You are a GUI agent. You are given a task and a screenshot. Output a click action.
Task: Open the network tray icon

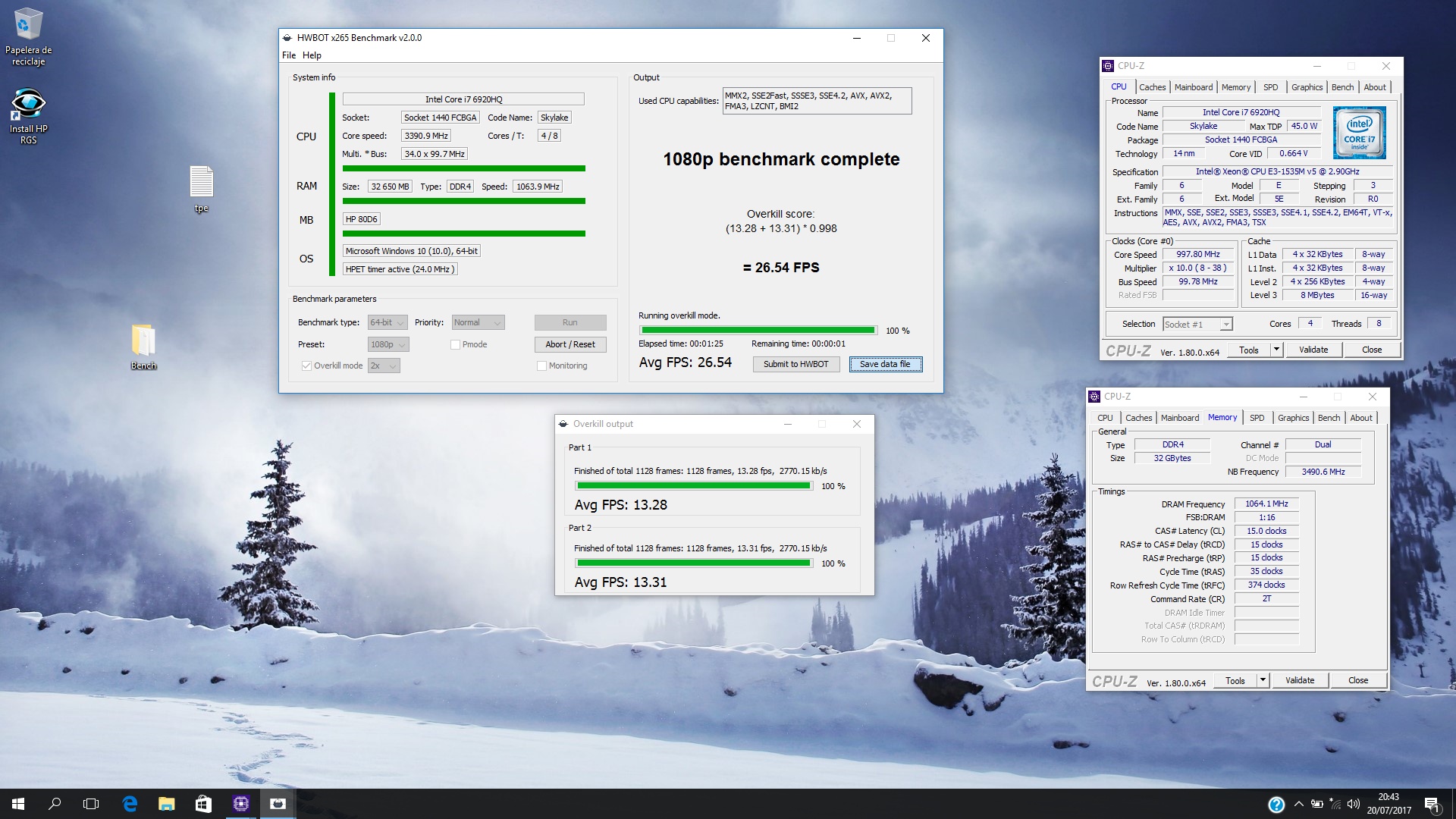click(x=1335, y=804)
